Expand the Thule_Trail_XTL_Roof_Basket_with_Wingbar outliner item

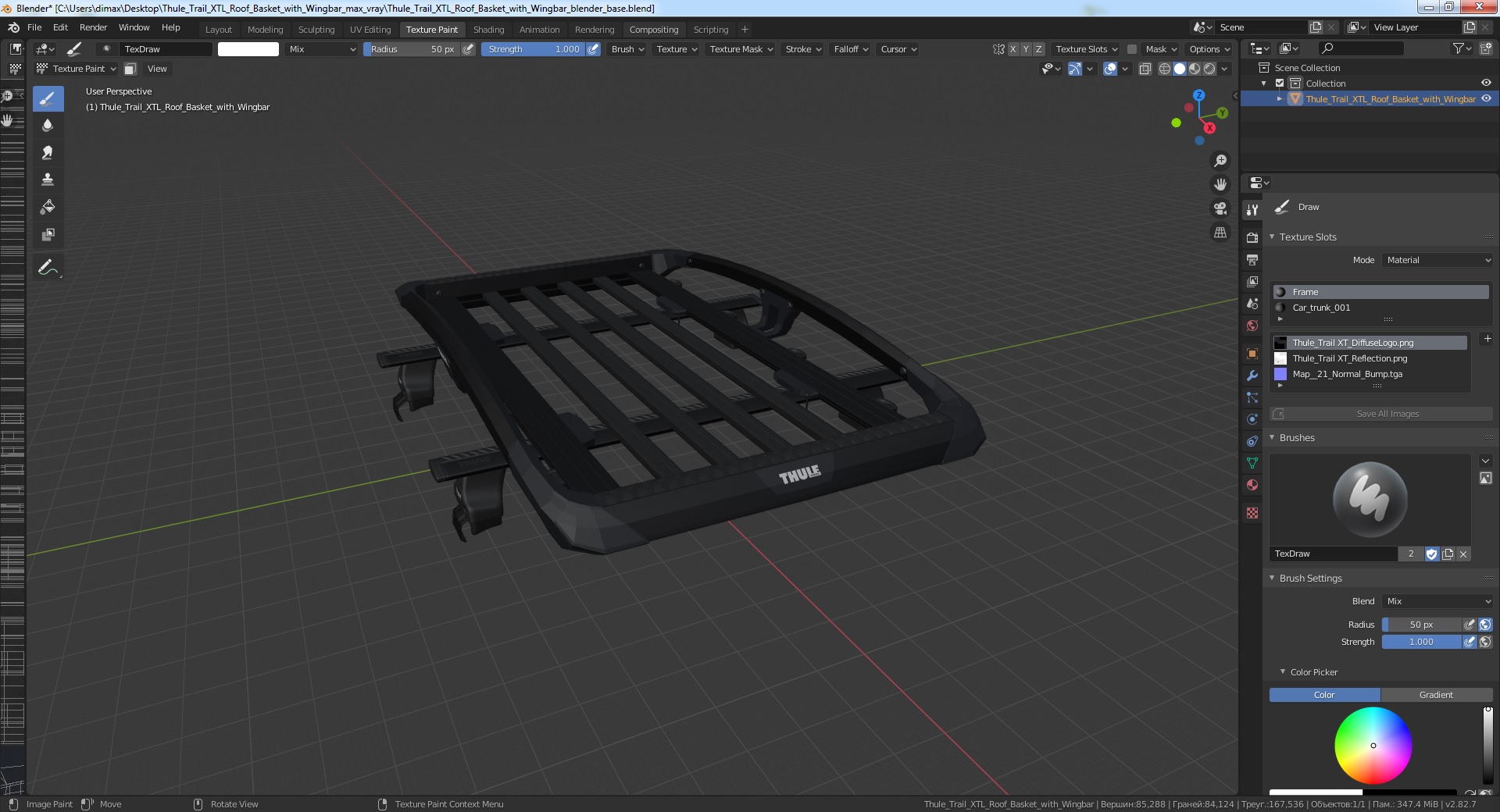(1279, 99)
